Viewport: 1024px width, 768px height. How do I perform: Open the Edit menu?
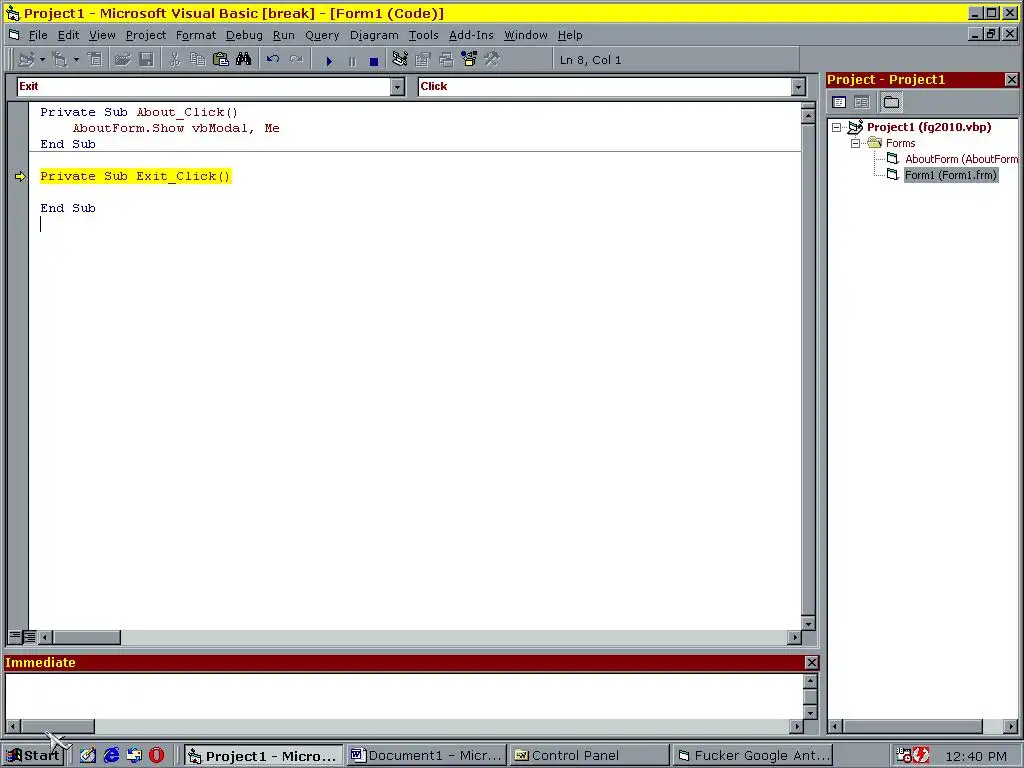68,35
